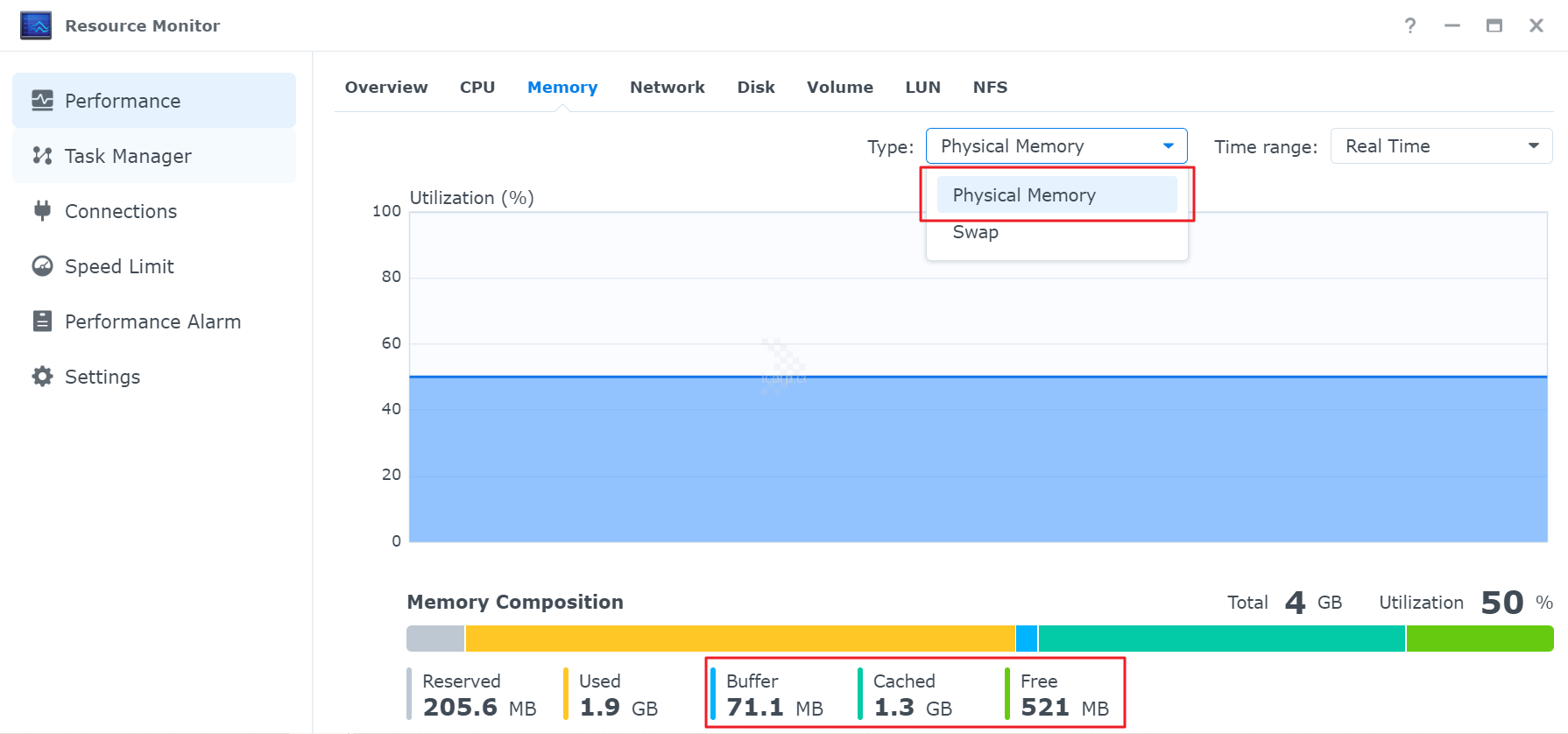Click the blue utilization chart area
Screen dimensions: 1568x734
(978, 459)
